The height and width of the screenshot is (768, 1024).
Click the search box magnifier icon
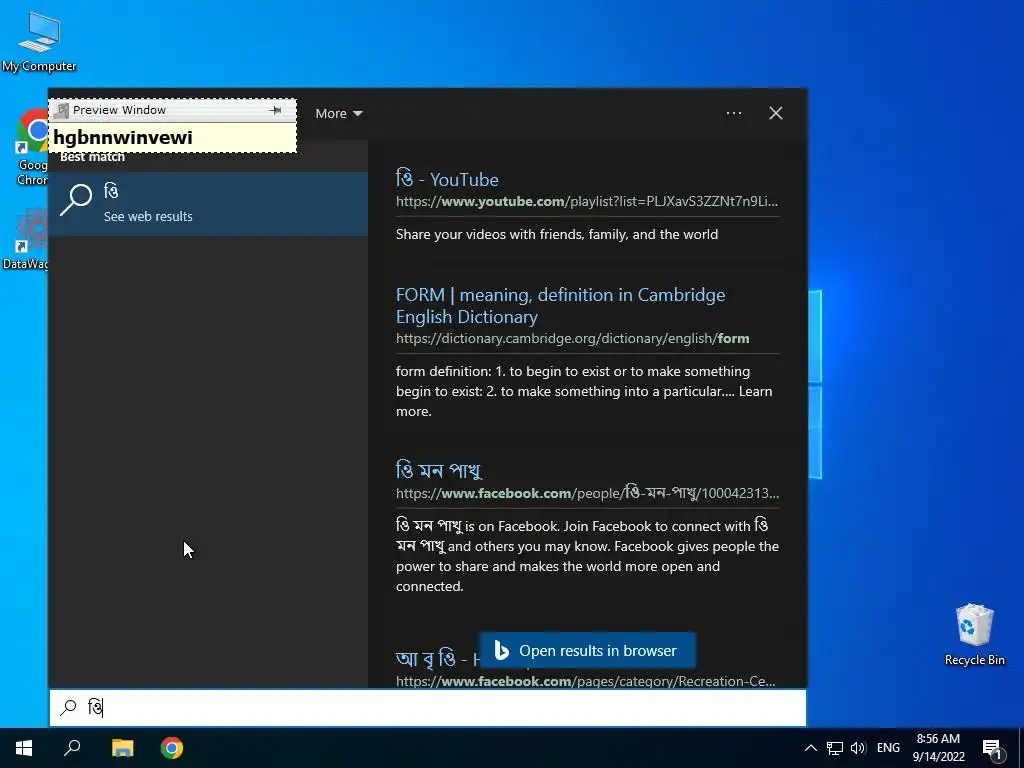tap(69, 707)
